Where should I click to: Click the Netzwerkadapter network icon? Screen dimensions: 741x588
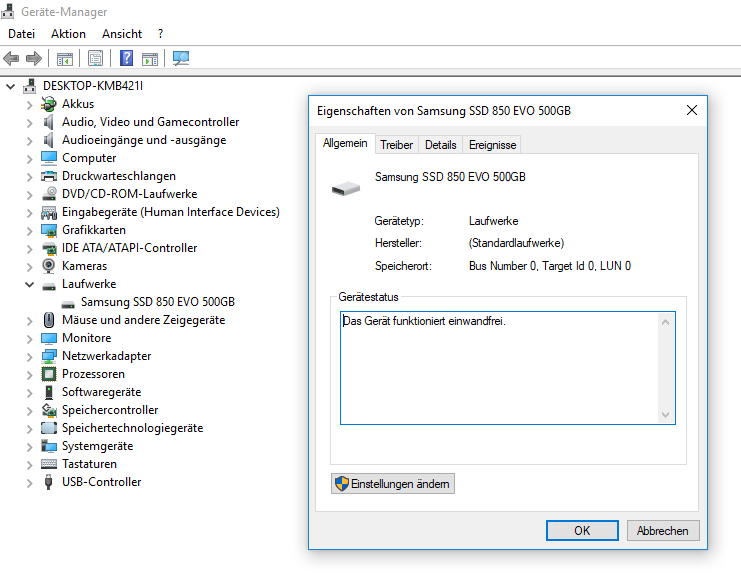49,356
